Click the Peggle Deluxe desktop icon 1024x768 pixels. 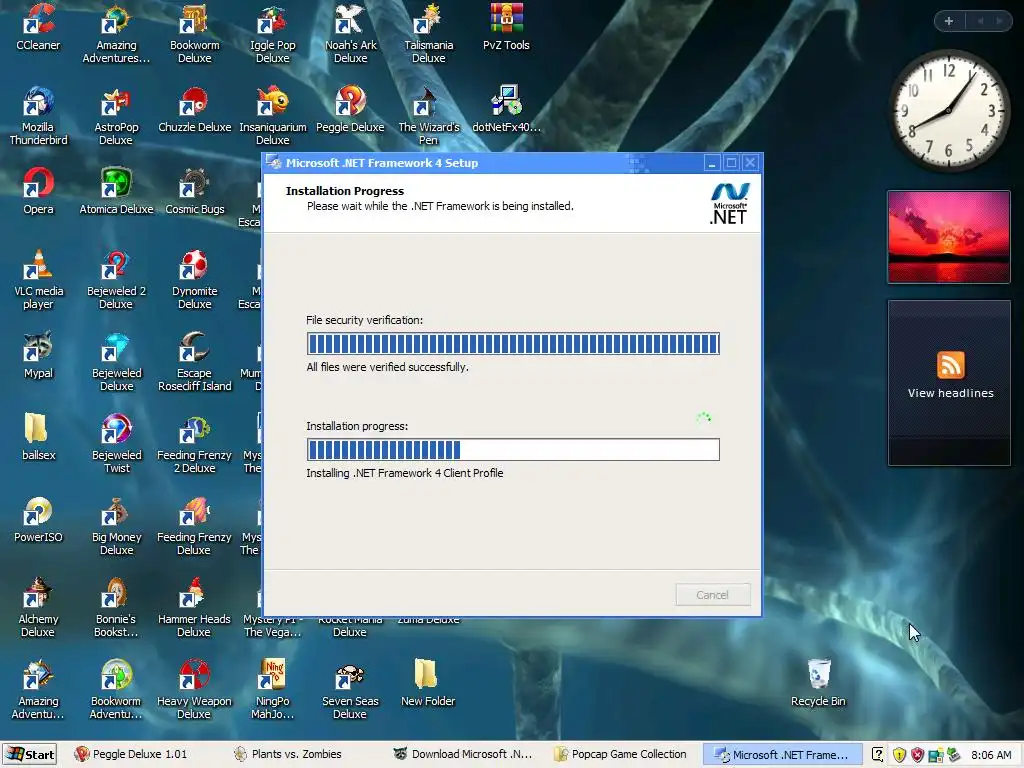point(350,102)
